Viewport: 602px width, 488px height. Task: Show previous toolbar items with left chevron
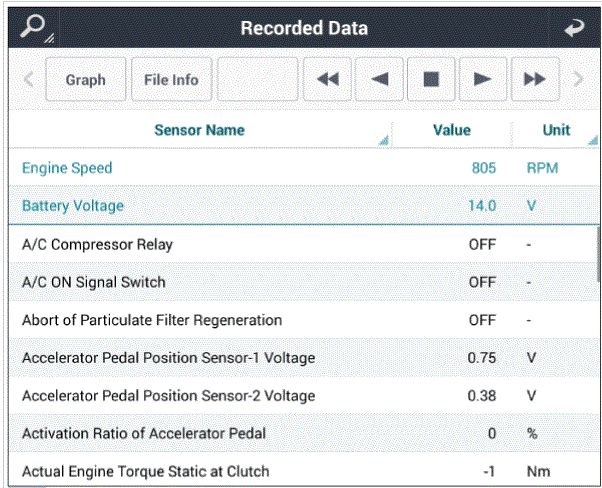[28, 79]
